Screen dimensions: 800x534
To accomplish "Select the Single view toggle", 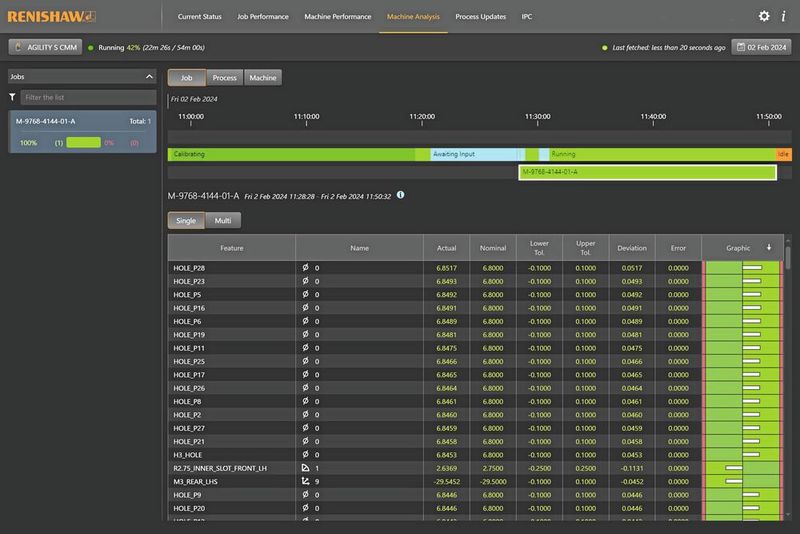I will pos(186,220).
